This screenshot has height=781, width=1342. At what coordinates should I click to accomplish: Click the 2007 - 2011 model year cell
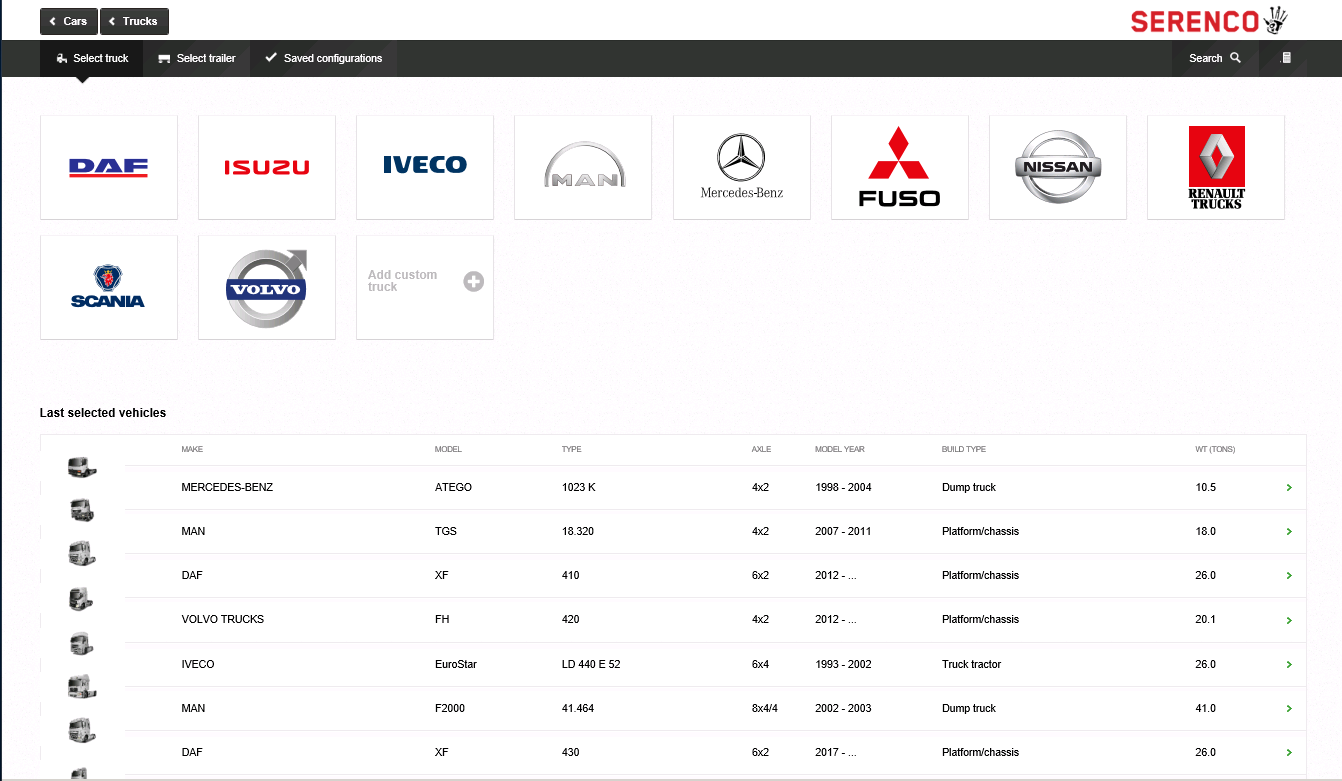[843, 532]
